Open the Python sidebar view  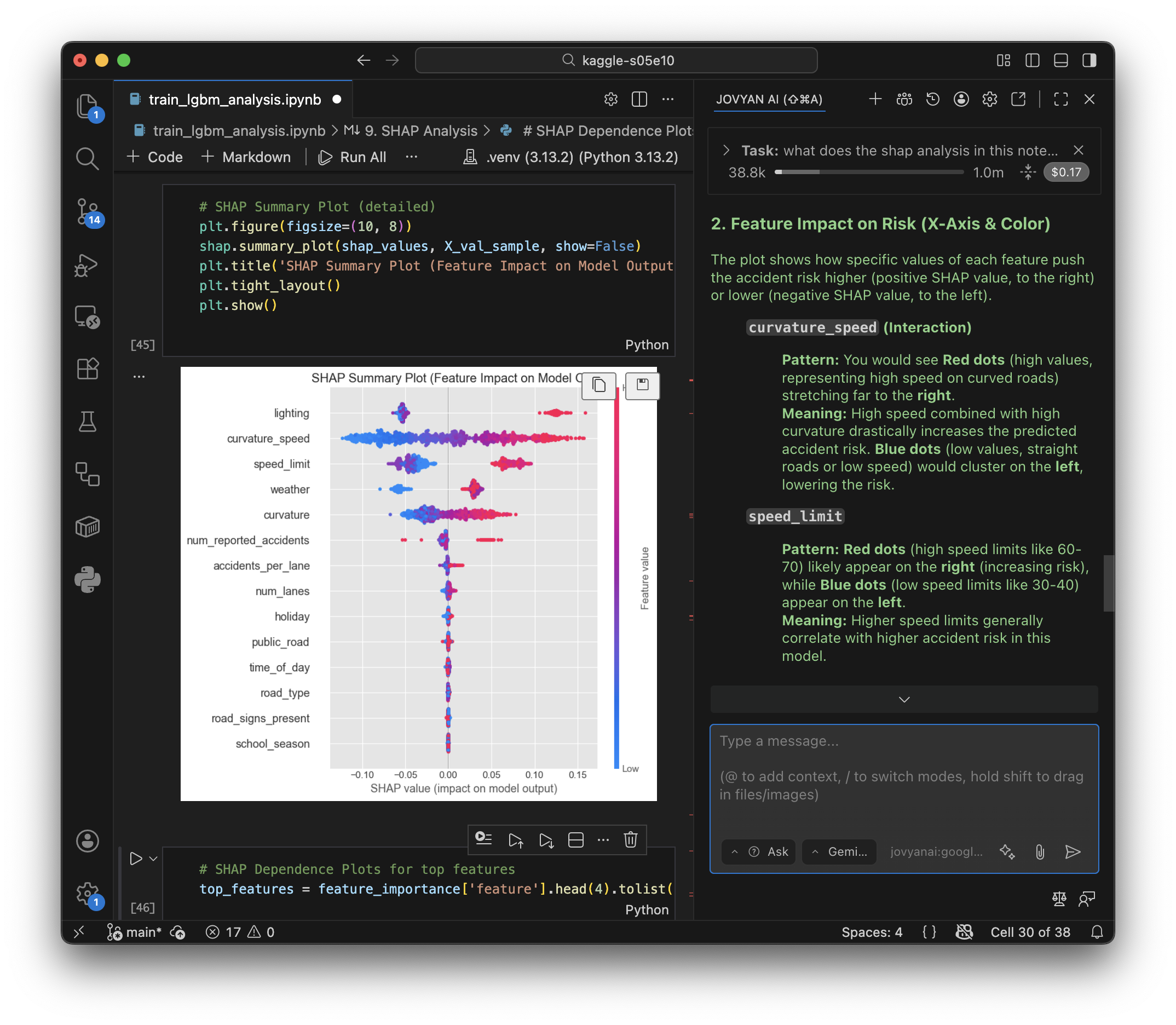point(88,579)
